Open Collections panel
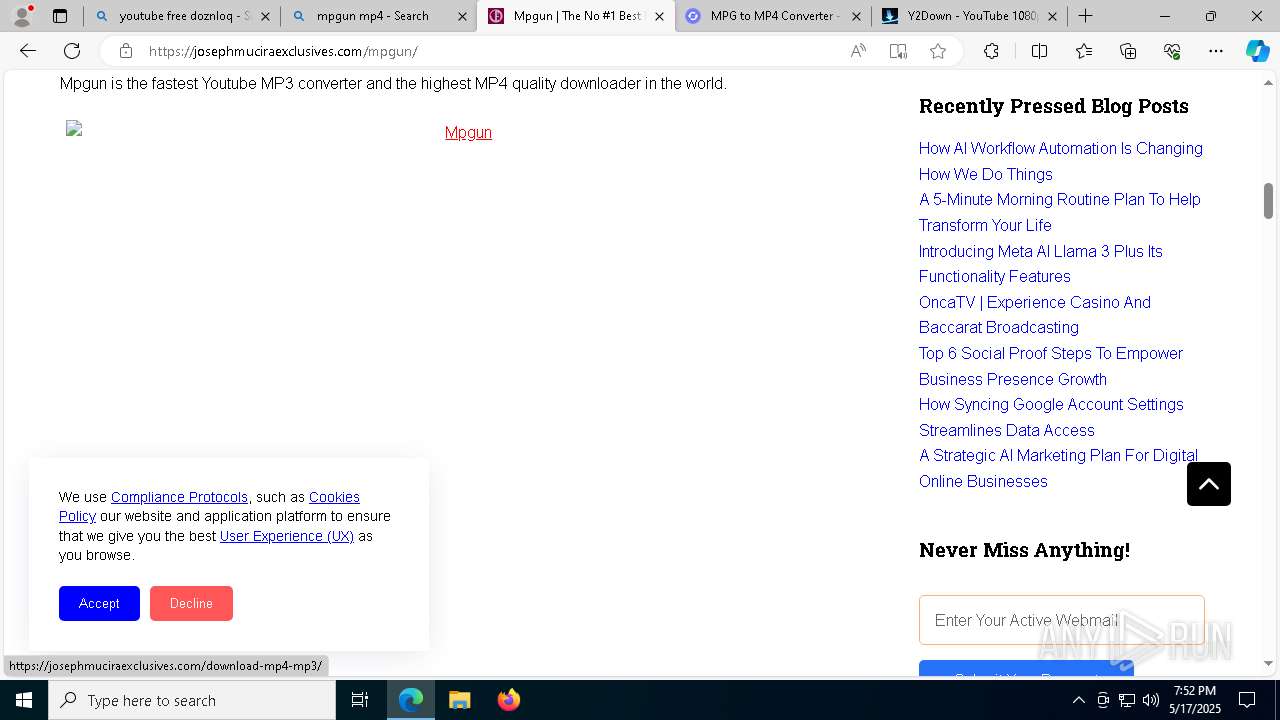Screen dimensions: 1280x720 point(1128,51)
